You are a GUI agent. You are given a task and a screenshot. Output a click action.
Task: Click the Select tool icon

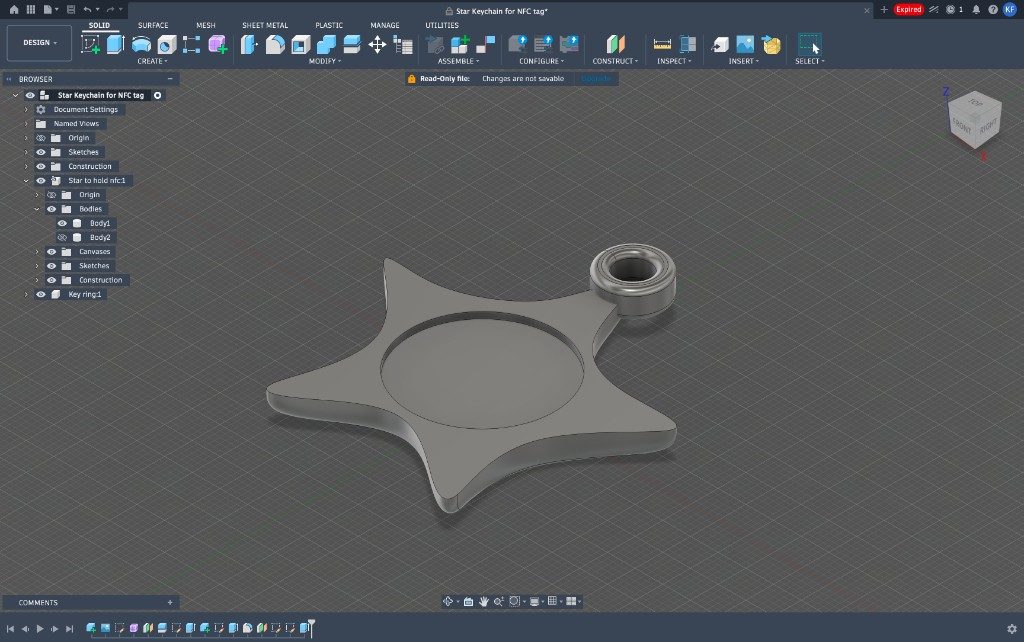click(810, 44)
